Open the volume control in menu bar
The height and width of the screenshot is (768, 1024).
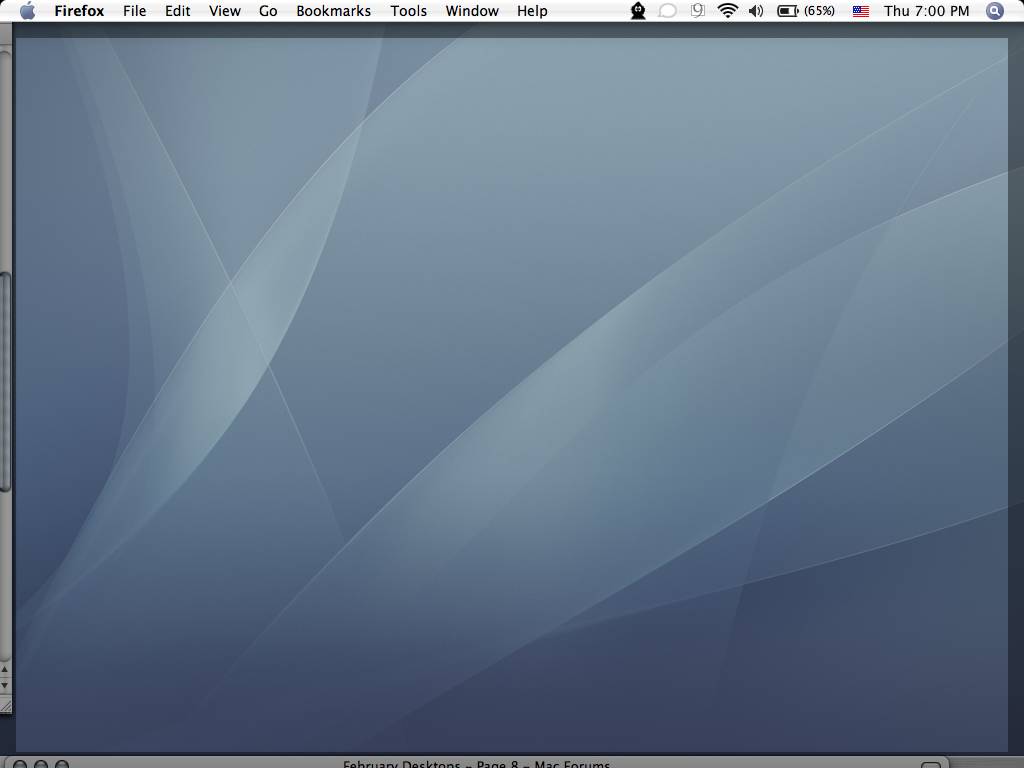756,11
